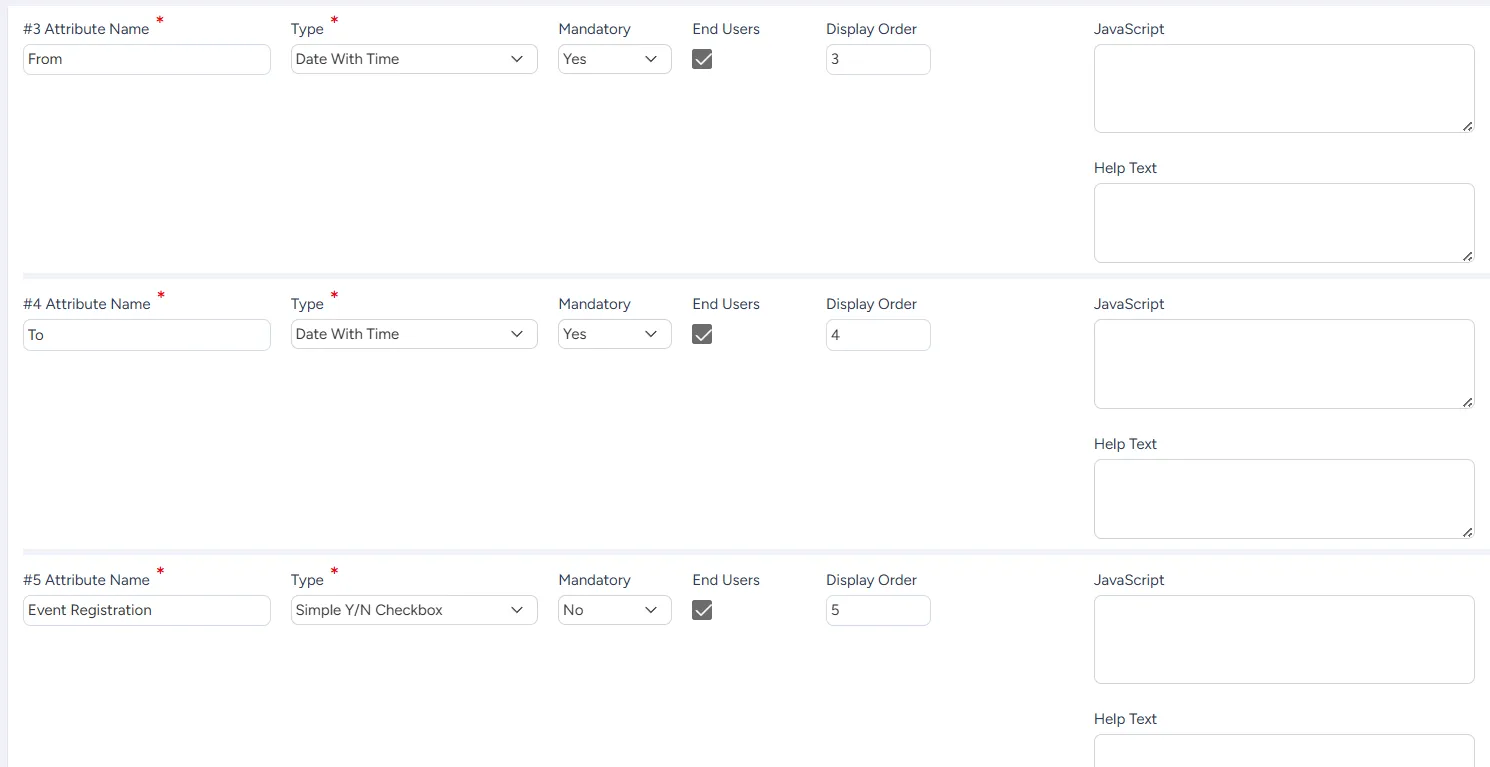The width and height of the screenshot is (1490, 767).
Task: Click Help Text area for attribute #4
Action: click(x=1284, y=499)
